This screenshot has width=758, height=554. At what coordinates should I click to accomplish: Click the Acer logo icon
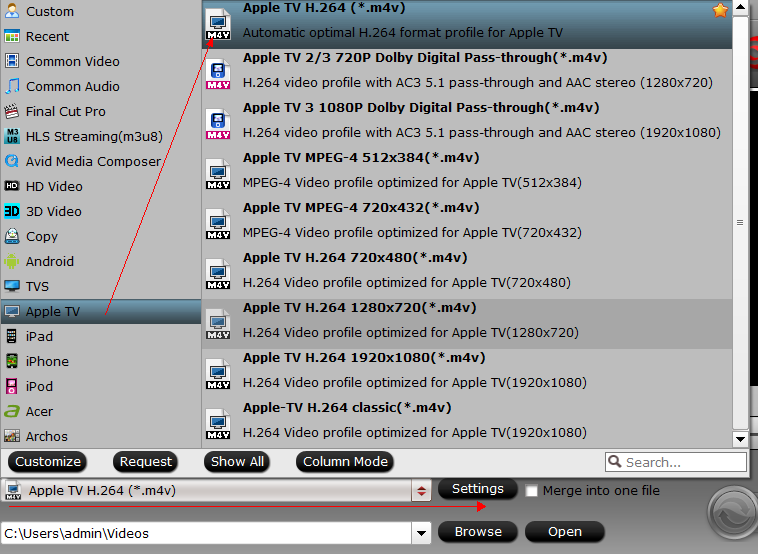12,411
